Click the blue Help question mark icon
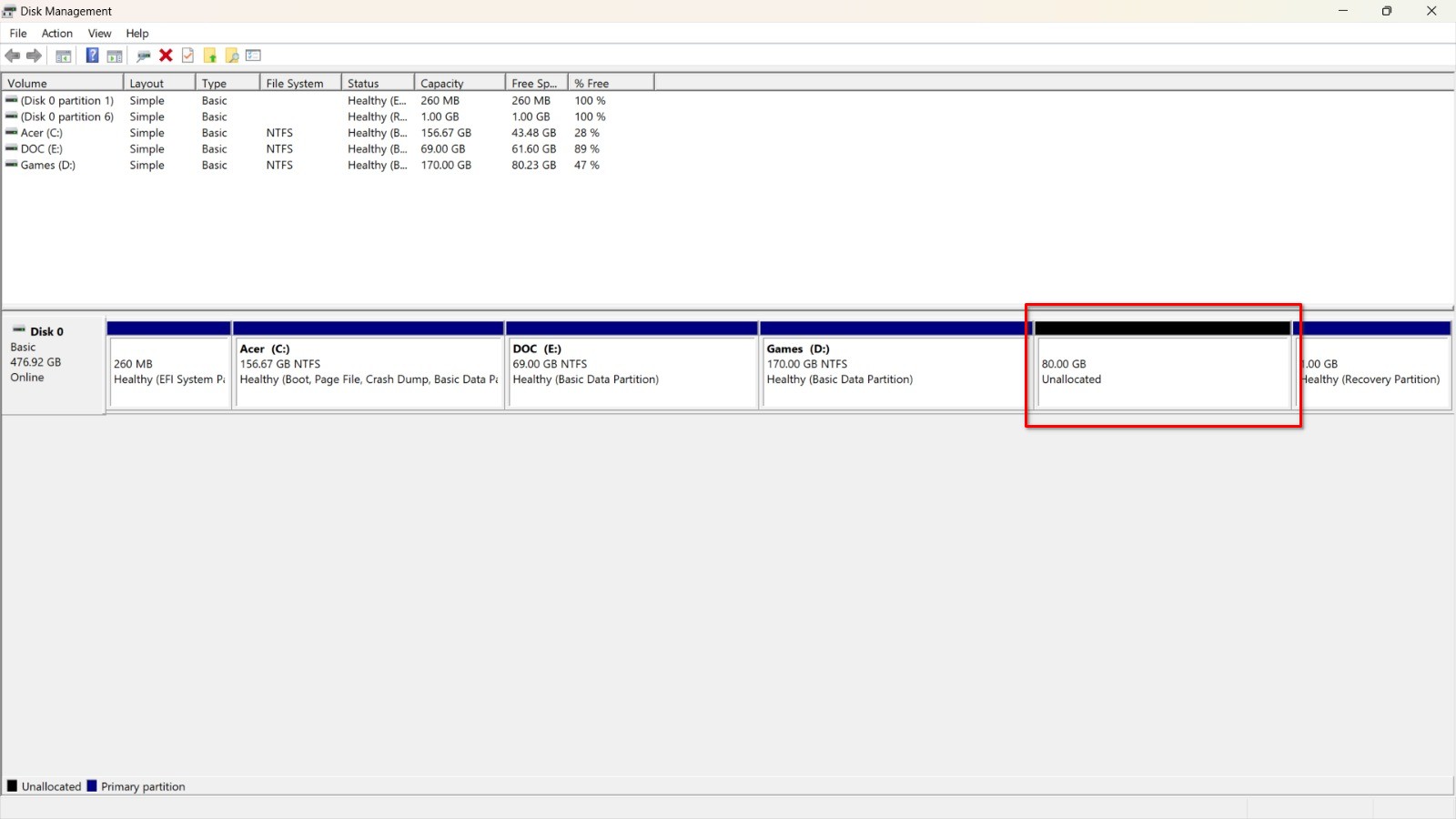Image resolution: width=1456 pixels, height=819 pixels. 92,56
